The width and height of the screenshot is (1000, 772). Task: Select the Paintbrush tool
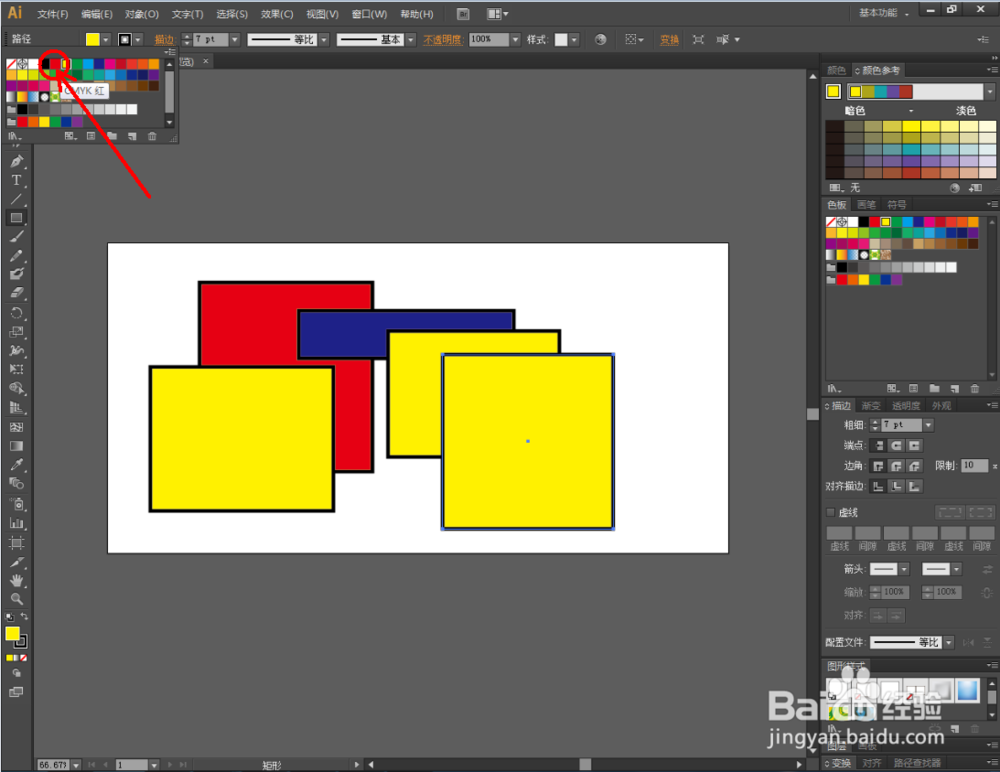(17, 237)
